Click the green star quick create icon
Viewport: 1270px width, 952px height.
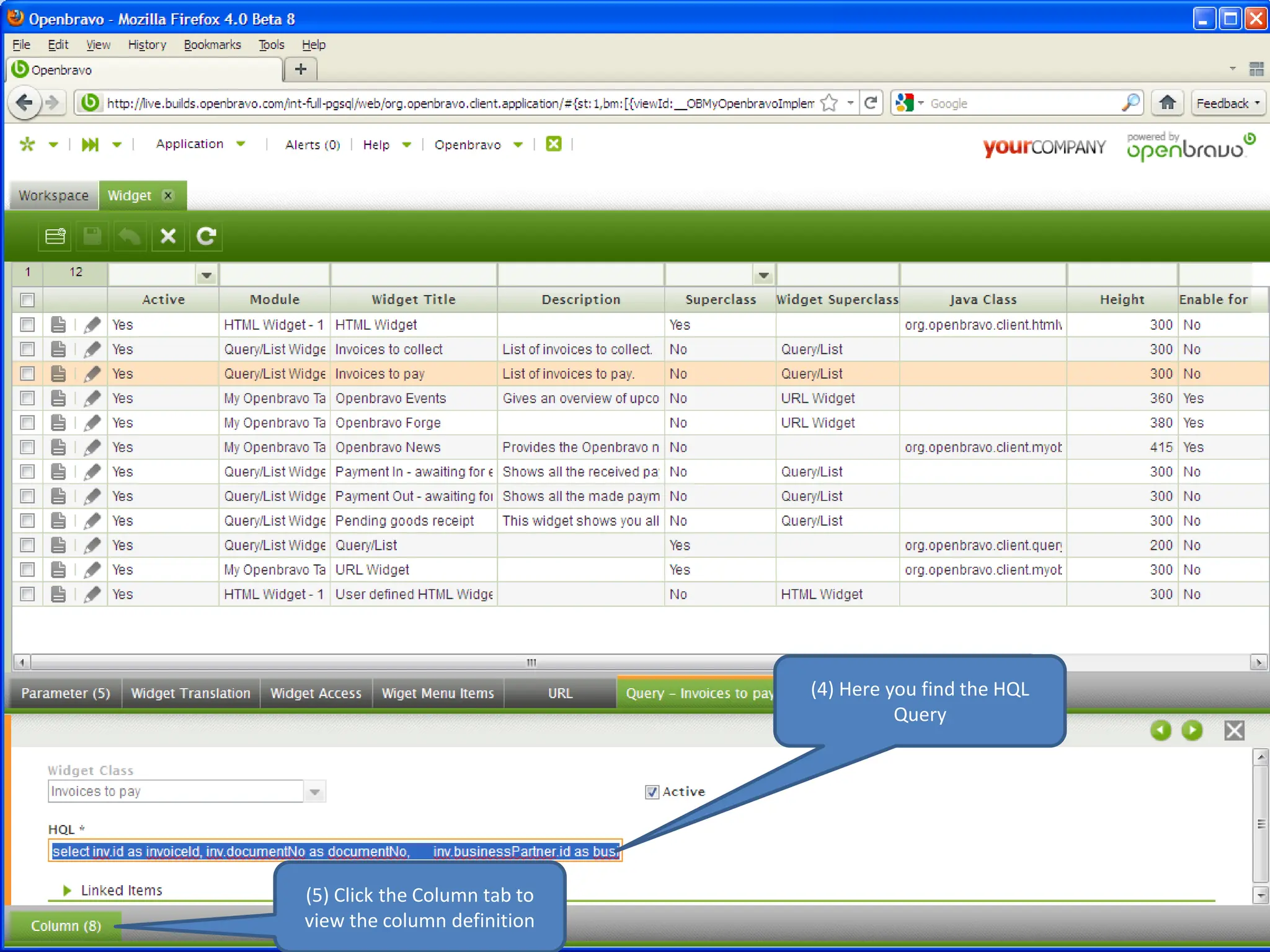click(x=27, y=144)
